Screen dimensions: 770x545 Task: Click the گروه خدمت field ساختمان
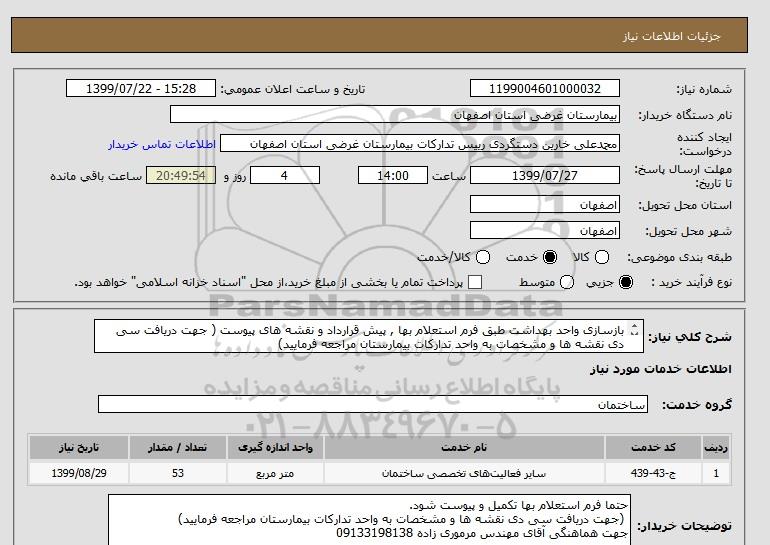point(373,404)
